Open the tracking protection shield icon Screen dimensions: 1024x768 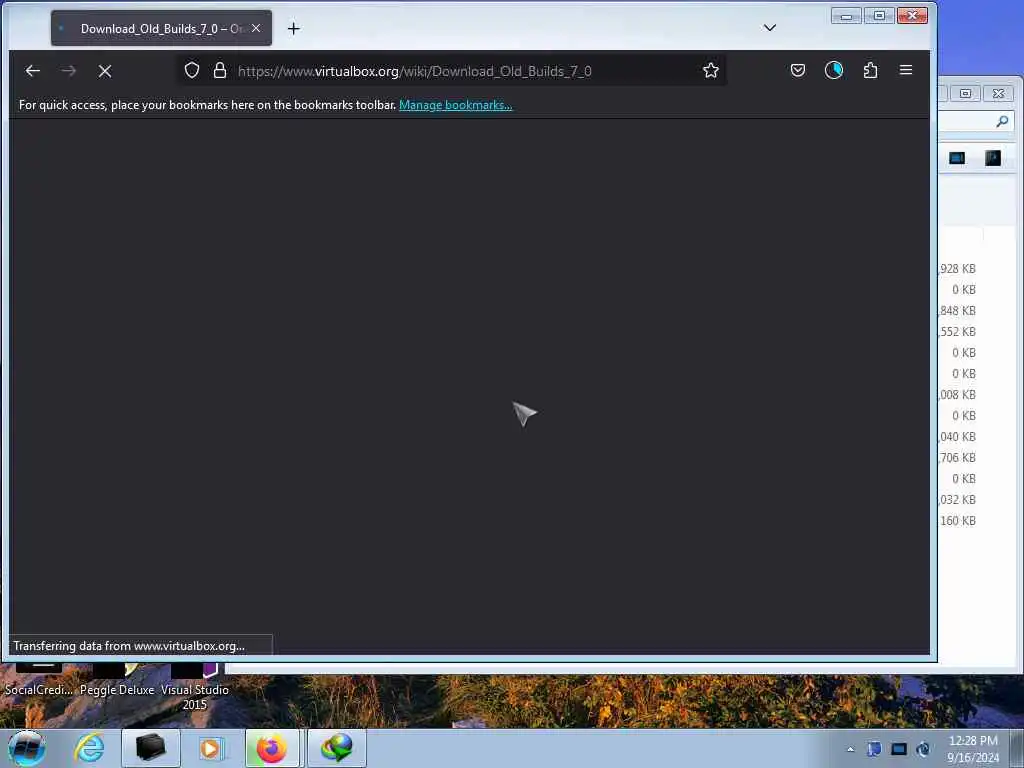click(x=191, y=71)
